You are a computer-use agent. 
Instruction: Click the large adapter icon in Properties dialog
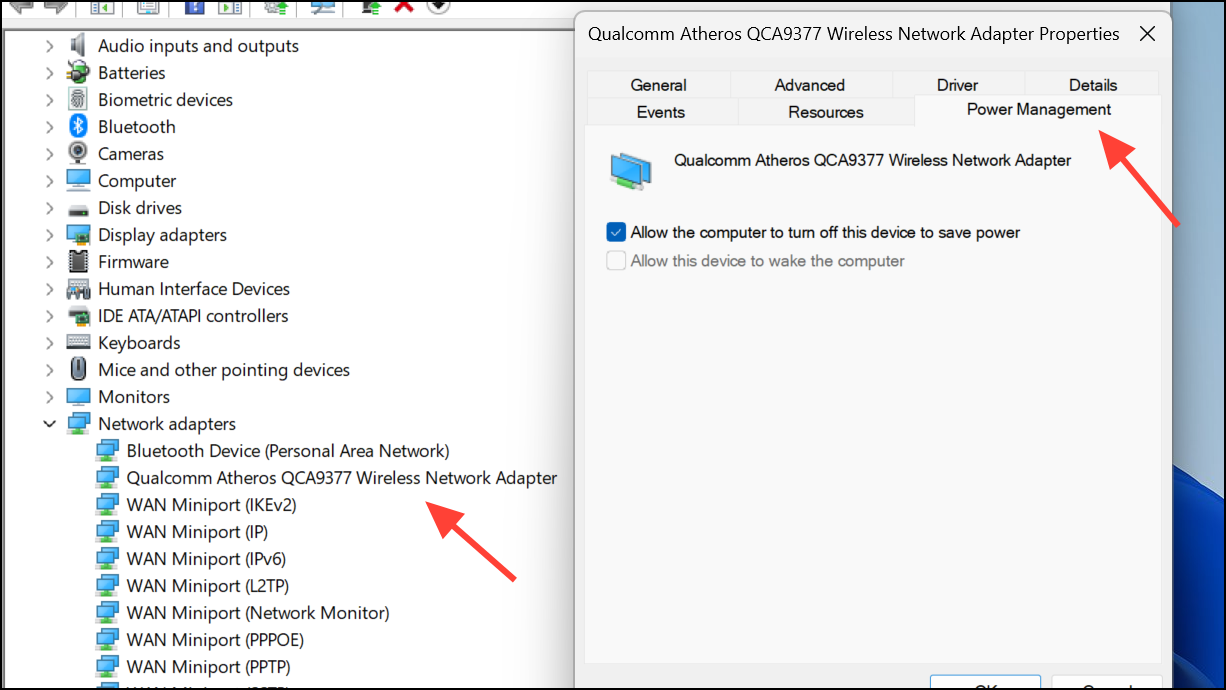630,169
